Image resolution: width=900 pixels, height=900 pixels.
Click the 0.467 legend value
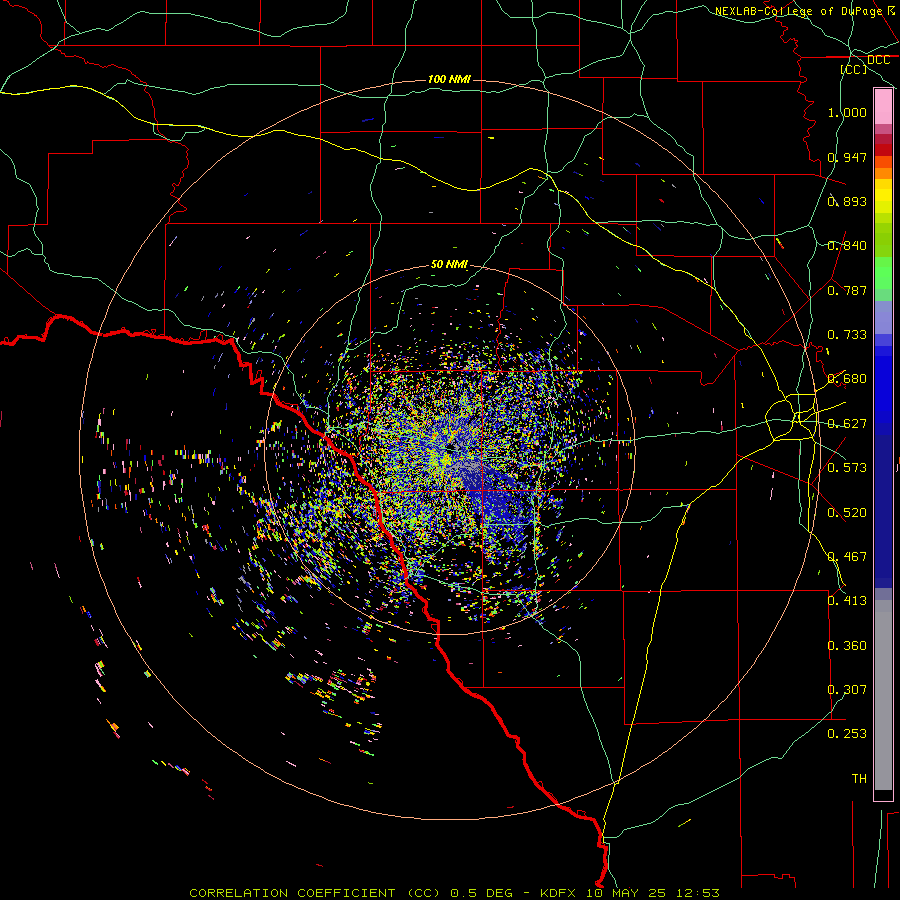click(847, 557)
